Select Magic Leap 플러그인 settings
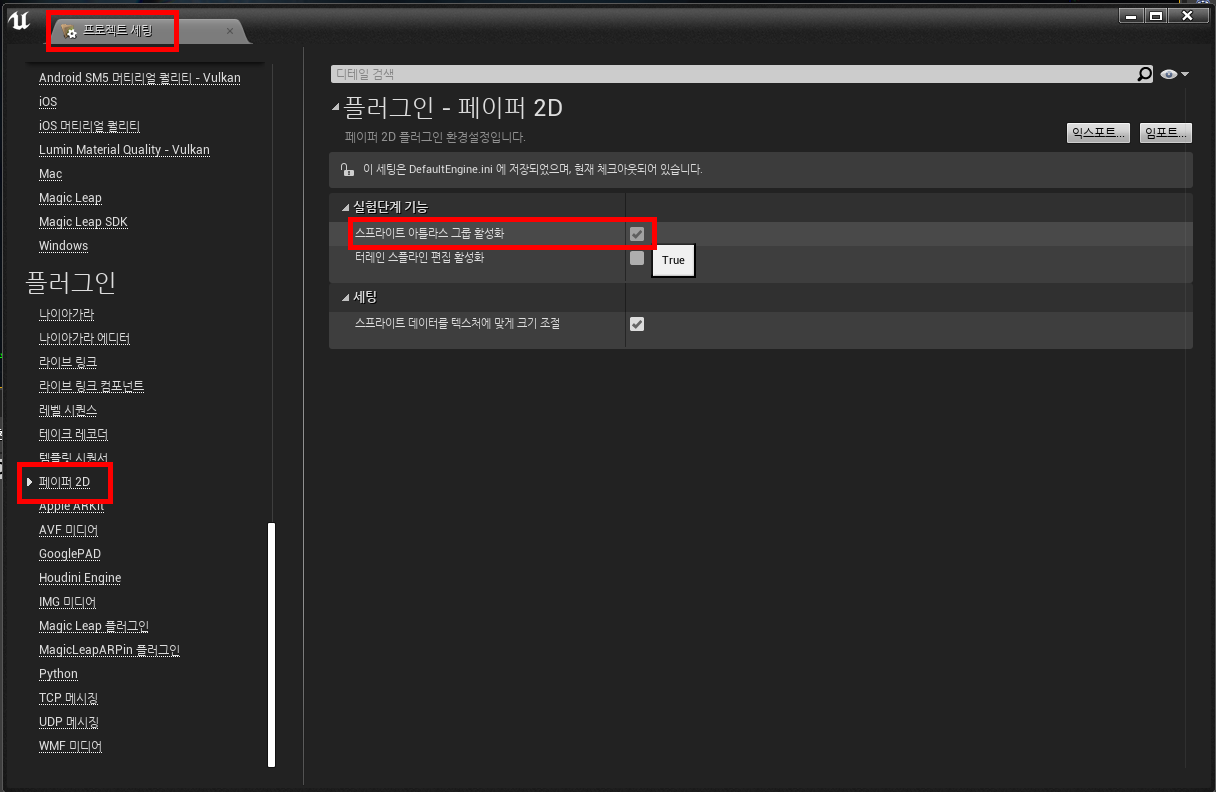Image resolution: width=1216 pixels, height=792 pixels. [94, 626]
